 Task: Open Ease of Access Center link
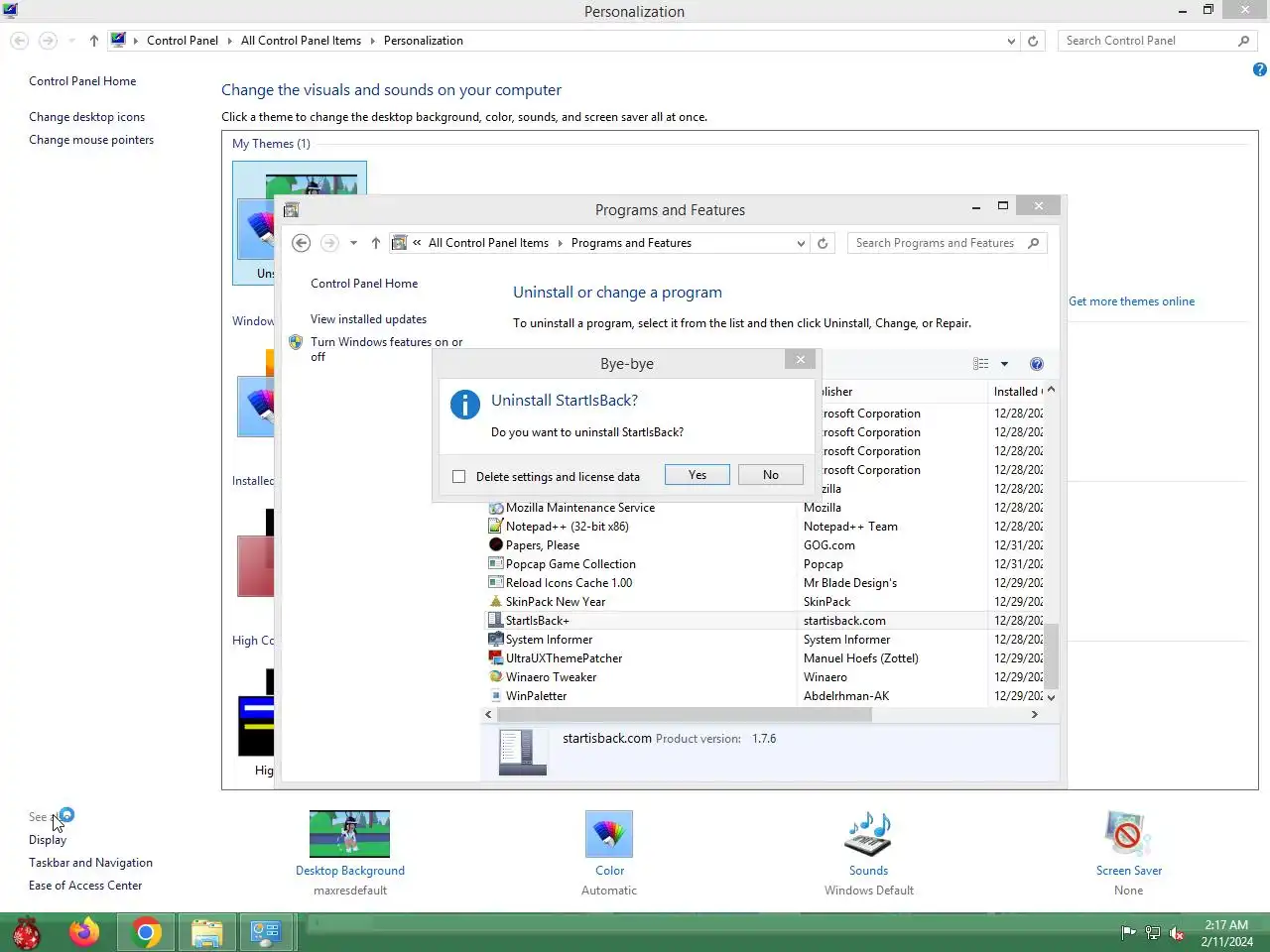tap(85, 886)
